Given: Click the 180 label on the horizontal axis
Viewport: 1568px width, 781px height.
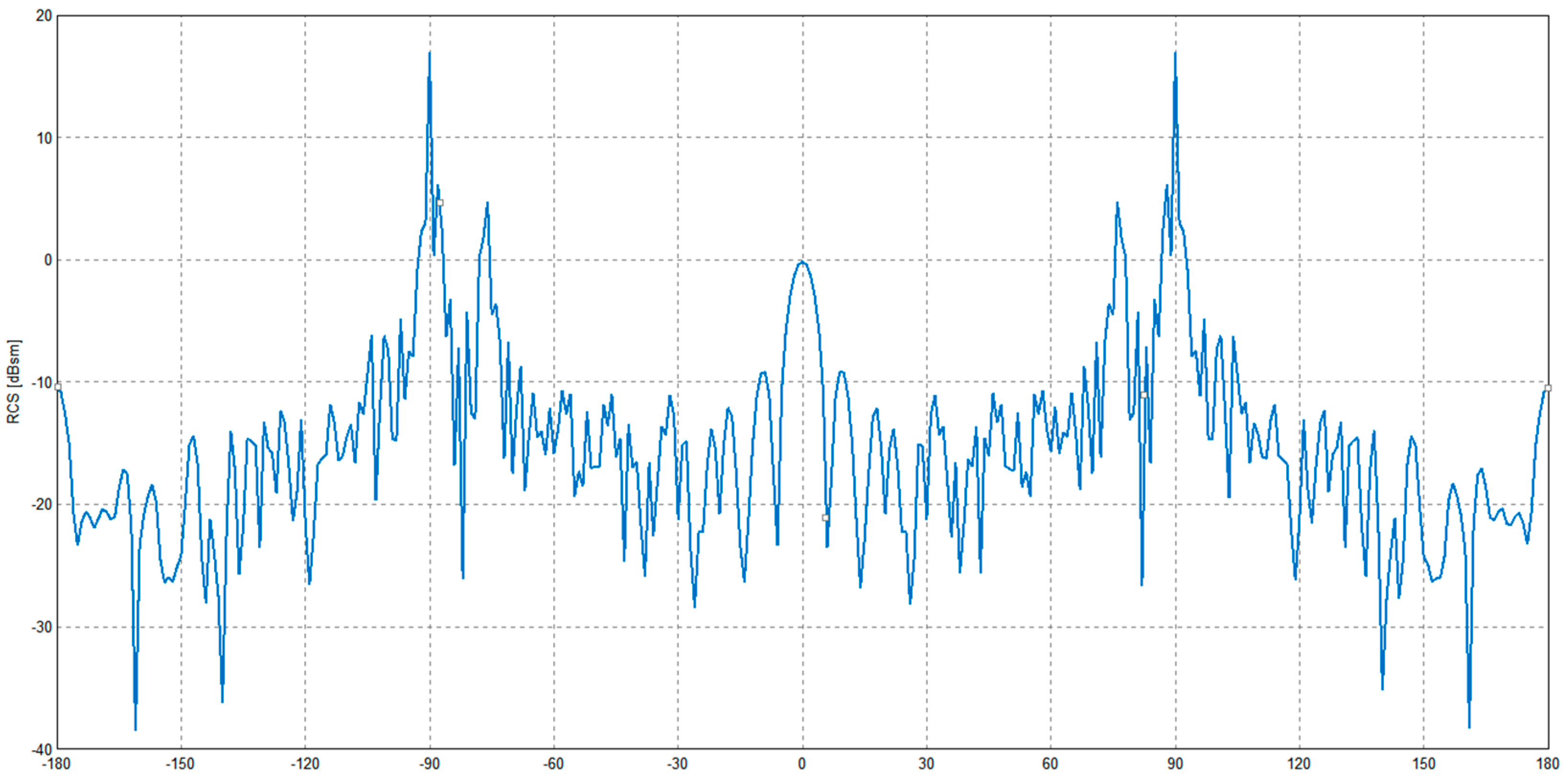Looking at the screenshot, I should [1547, 764].
